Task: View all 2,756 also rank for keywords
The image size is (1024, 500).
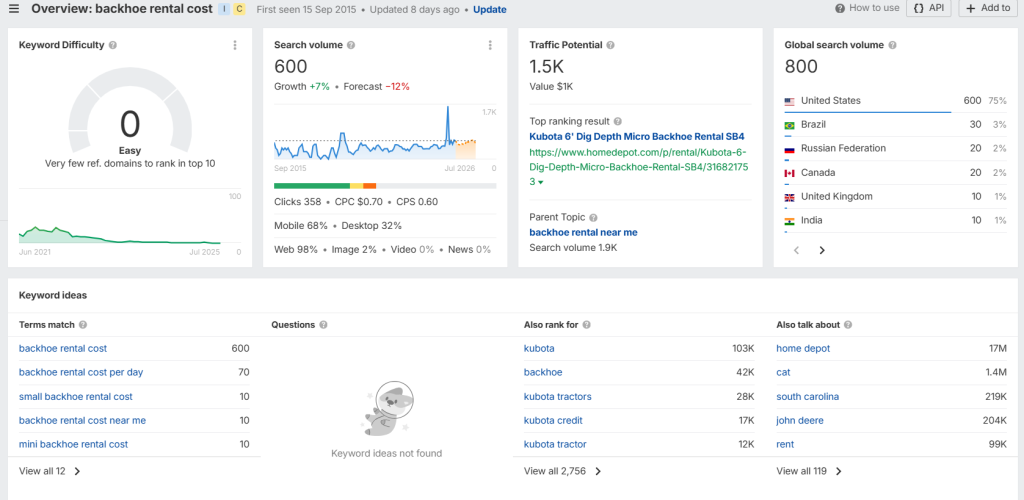Action: pos(562,471)
